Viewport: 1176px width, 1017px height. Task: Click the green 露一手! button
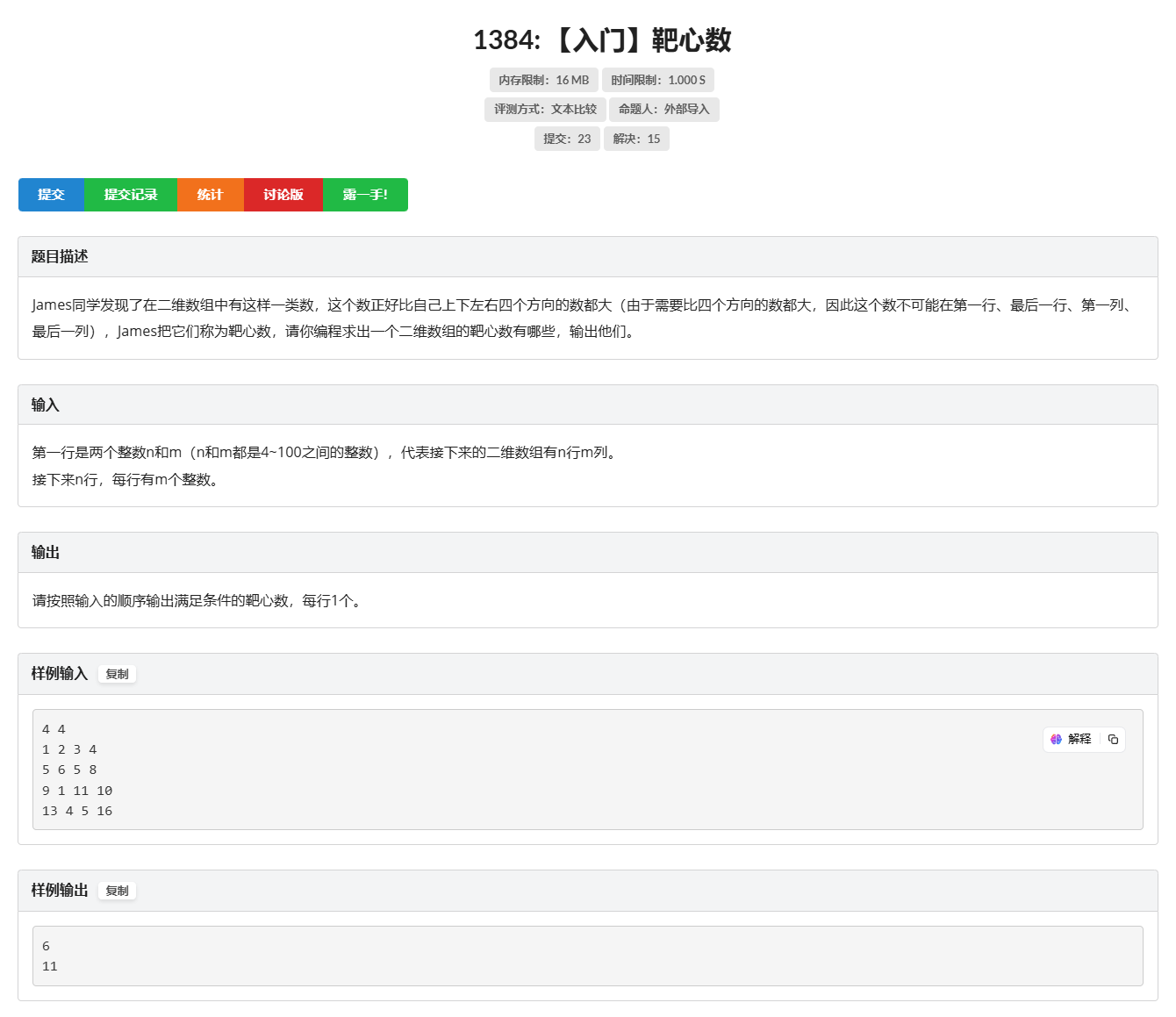365,195
